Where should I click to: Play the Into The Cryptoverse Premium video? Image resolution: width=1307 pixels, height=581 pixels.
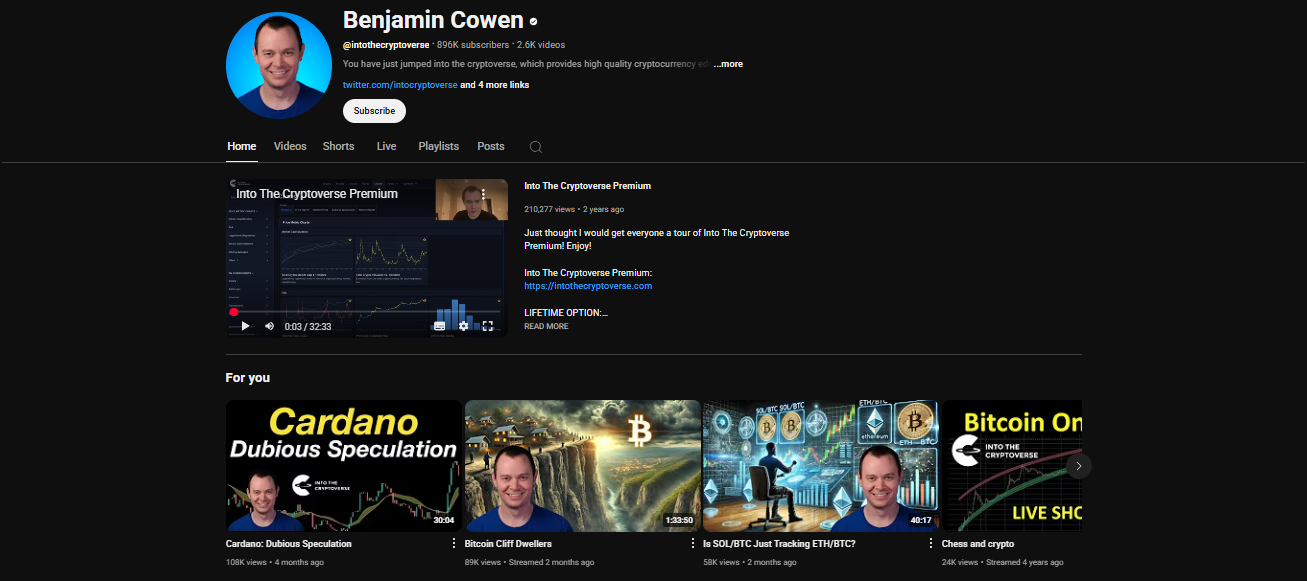(x=244, y=325)
